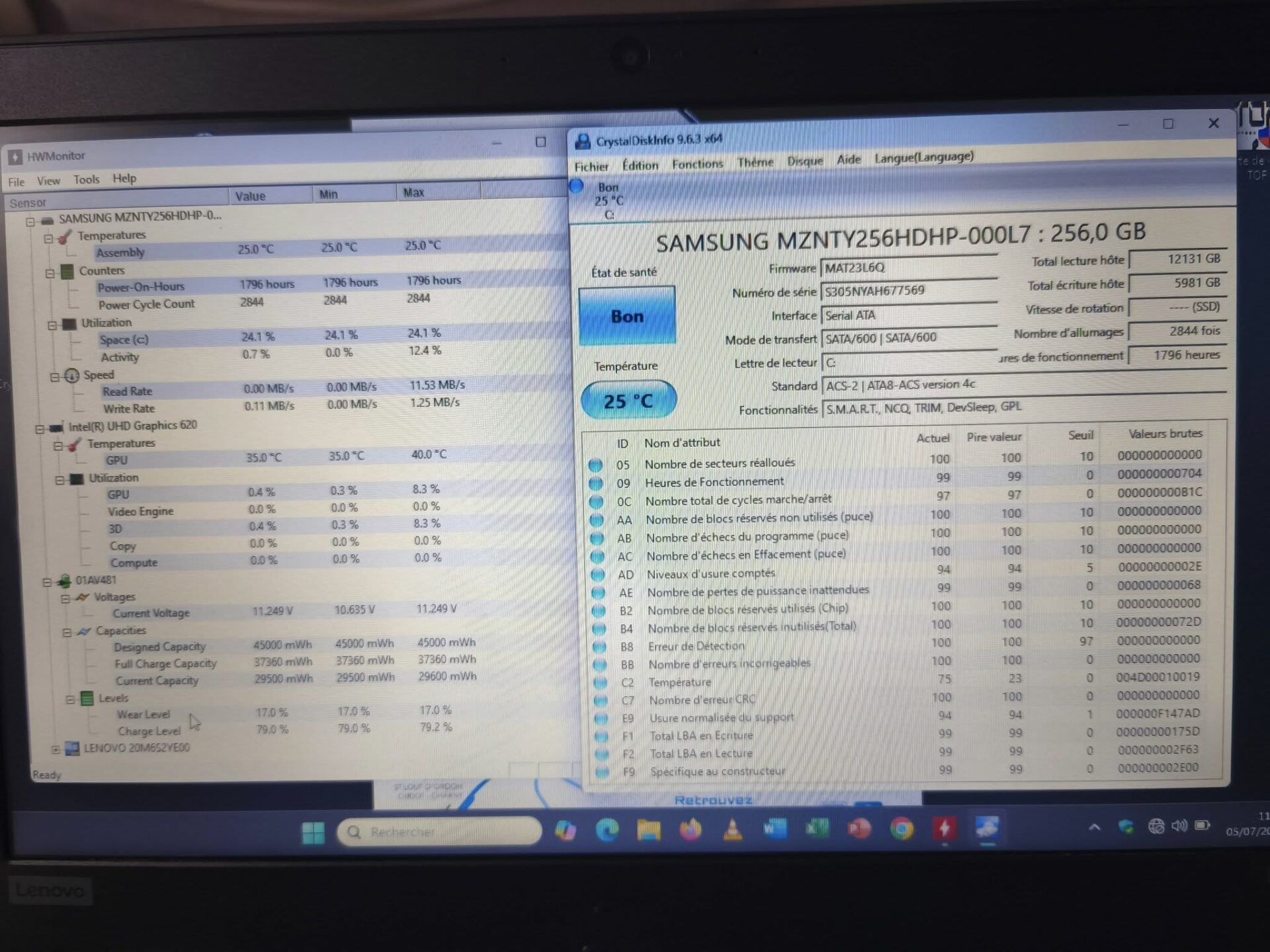The width and height of the screenshot is (1270, 952).
Task: Show hidden system tray icons
Action: (x=1095, y=826)
